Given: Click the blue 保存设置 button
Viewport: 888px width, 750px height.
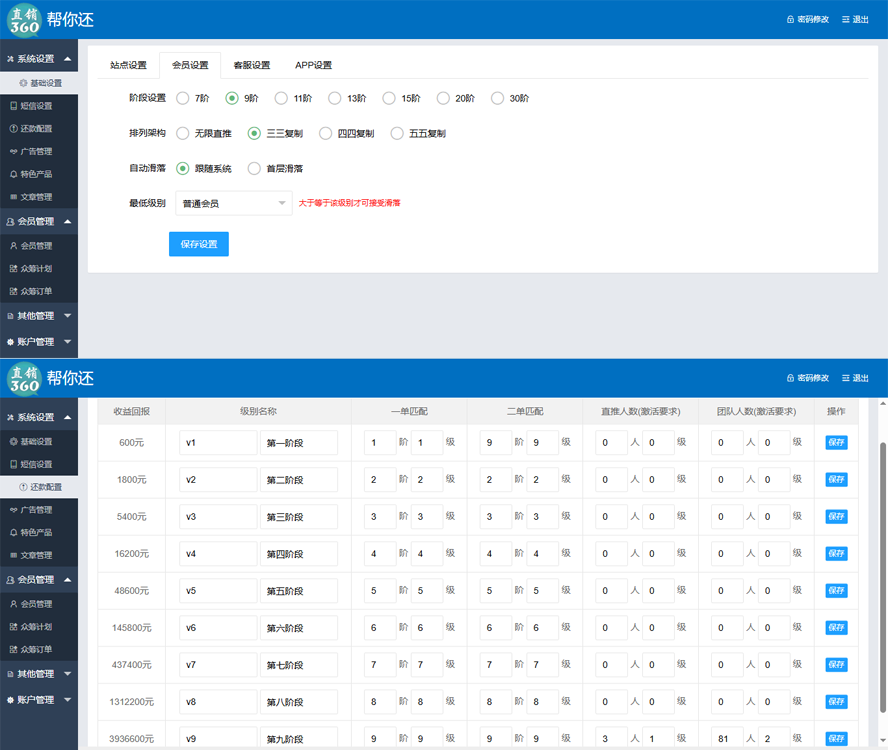Looking at the screenshot, I should click(198, 244).
